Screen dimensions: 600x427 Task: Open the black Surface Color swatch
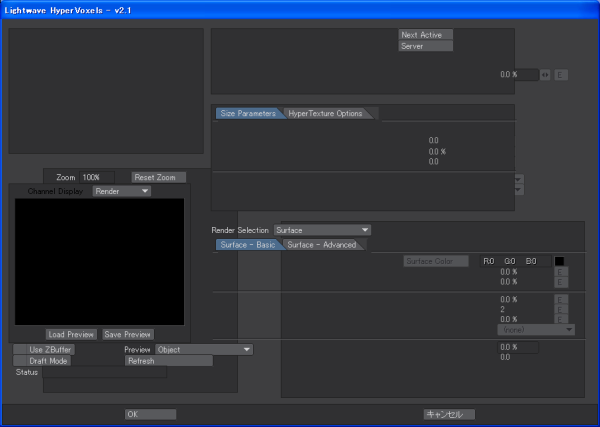tap(559, 261)
